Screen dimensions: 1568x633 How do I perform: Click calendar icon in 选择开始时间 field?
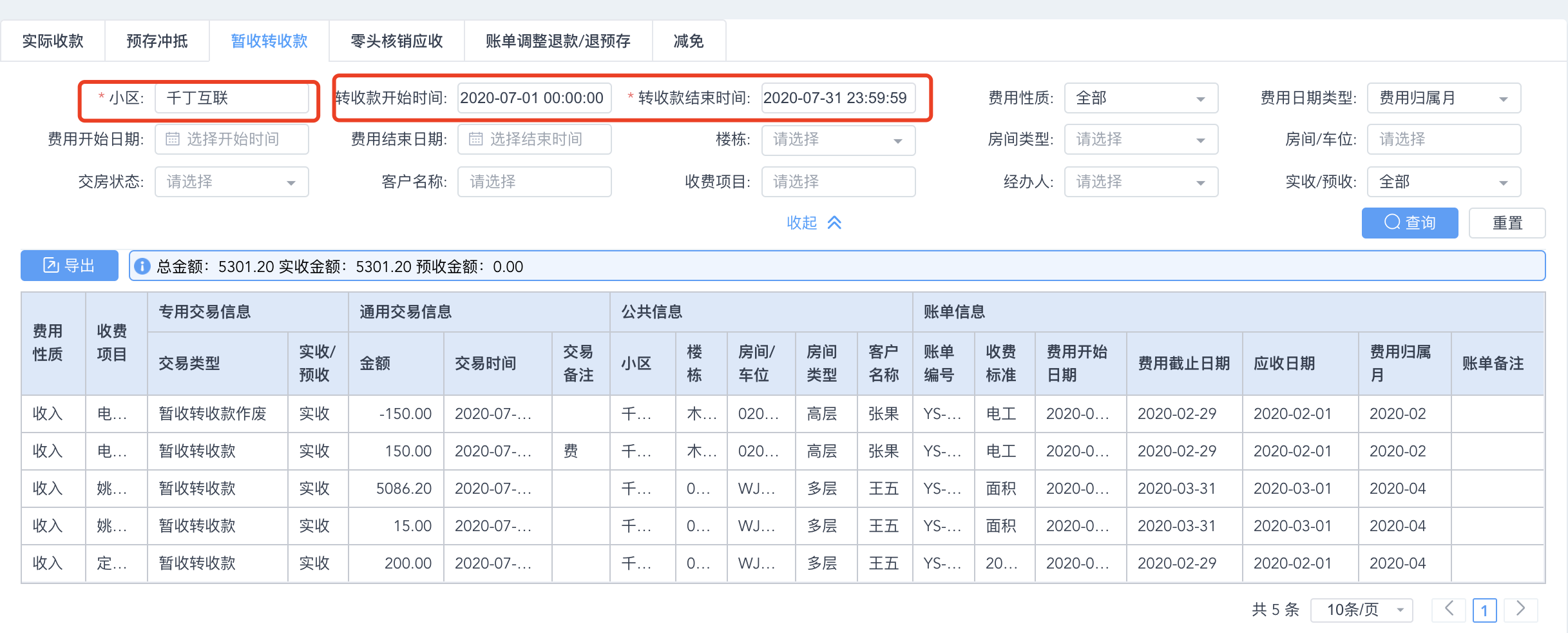point(173,139)
